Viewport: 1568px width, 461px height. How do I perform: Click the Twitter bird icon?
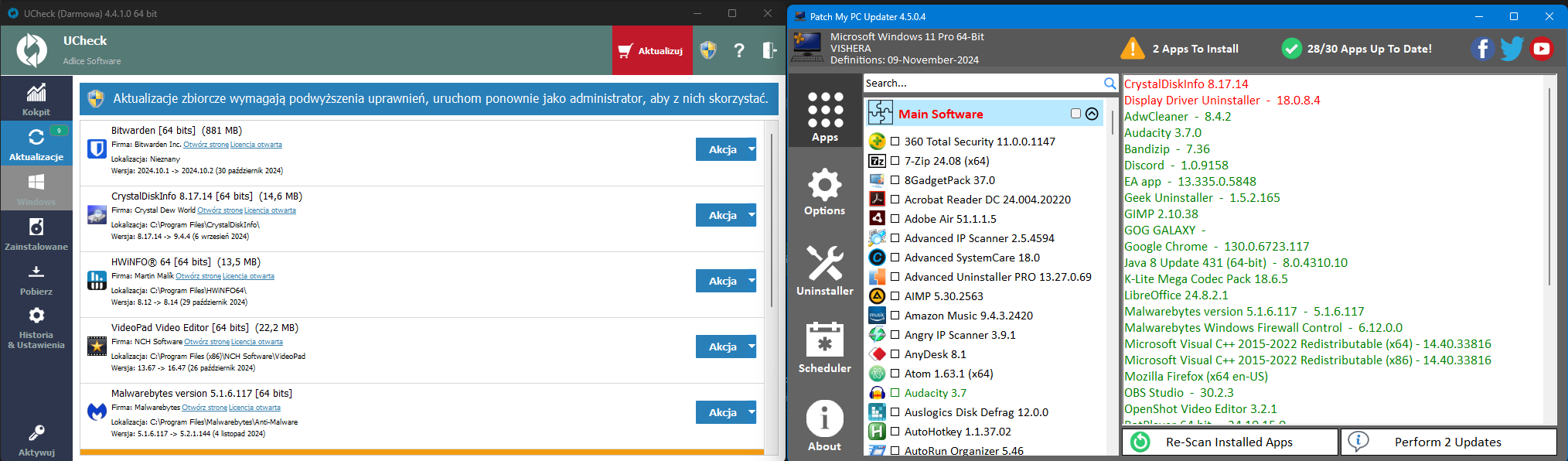1512,49
